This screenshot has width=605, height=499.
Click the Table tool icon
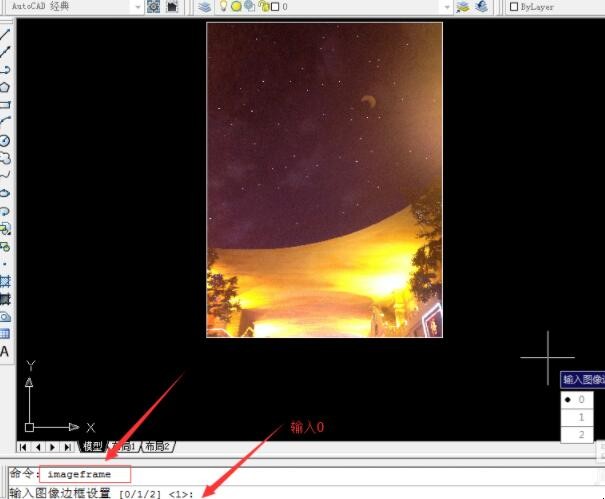coord(5,334)
